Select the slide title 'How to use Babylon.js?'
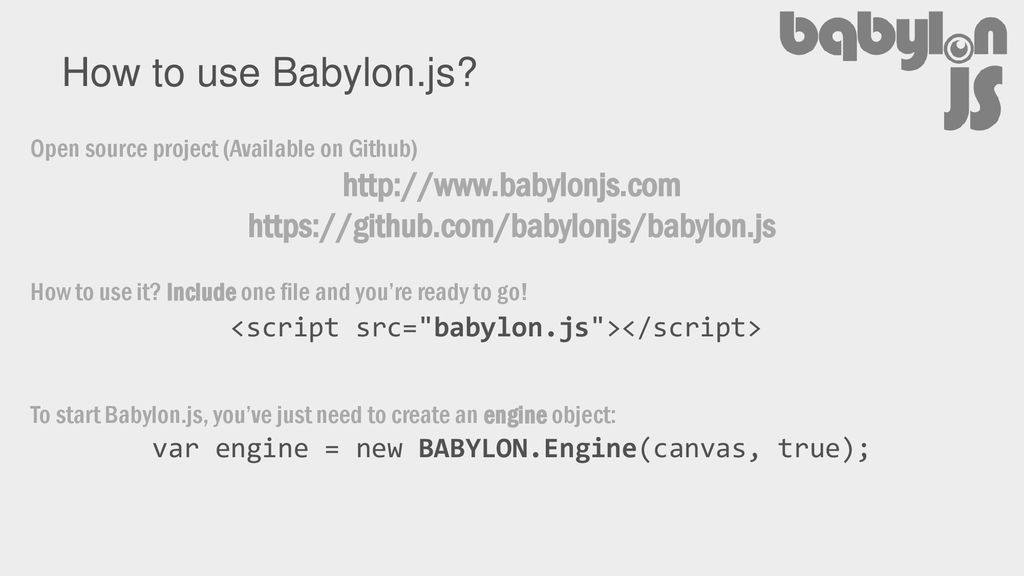 point(270,72)
